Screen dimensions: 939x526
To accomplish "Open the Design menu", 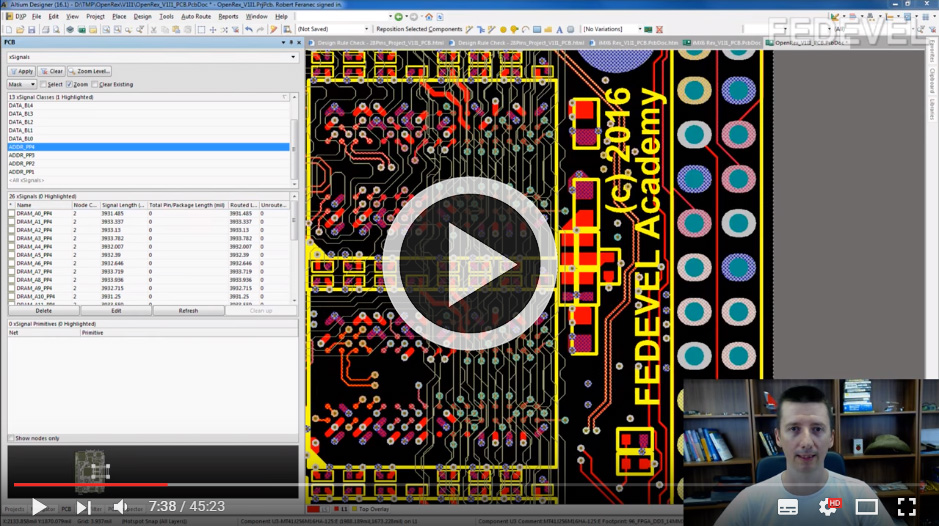I will click(142, 17).
